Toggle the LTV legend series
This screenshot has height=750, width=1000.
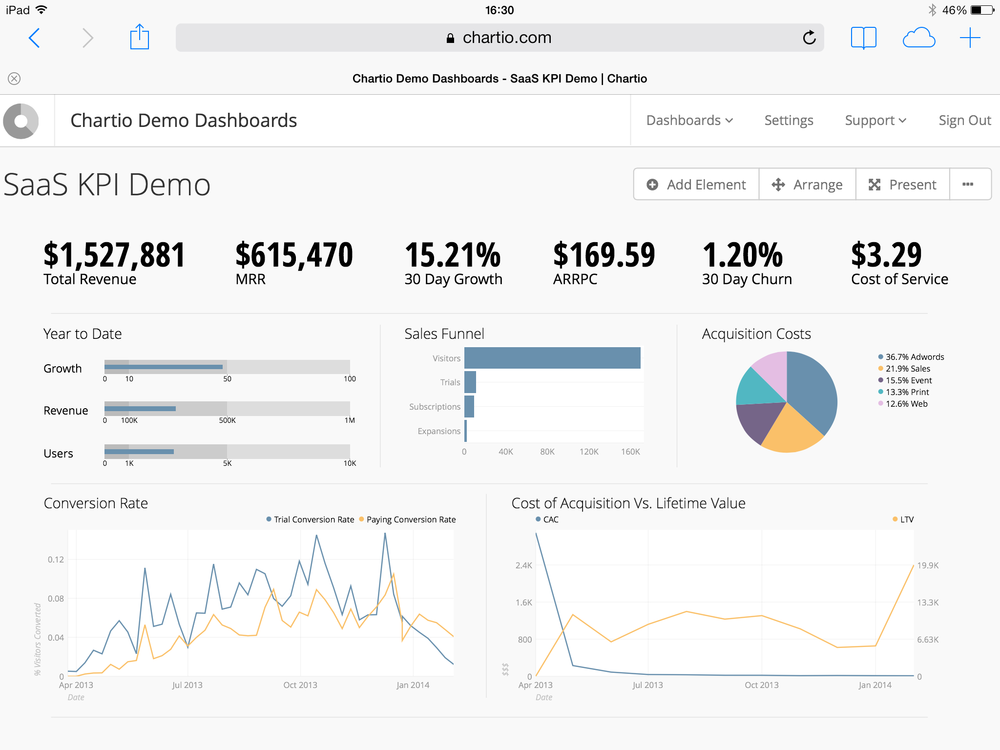pyautogui.click(x=903, y=520)
